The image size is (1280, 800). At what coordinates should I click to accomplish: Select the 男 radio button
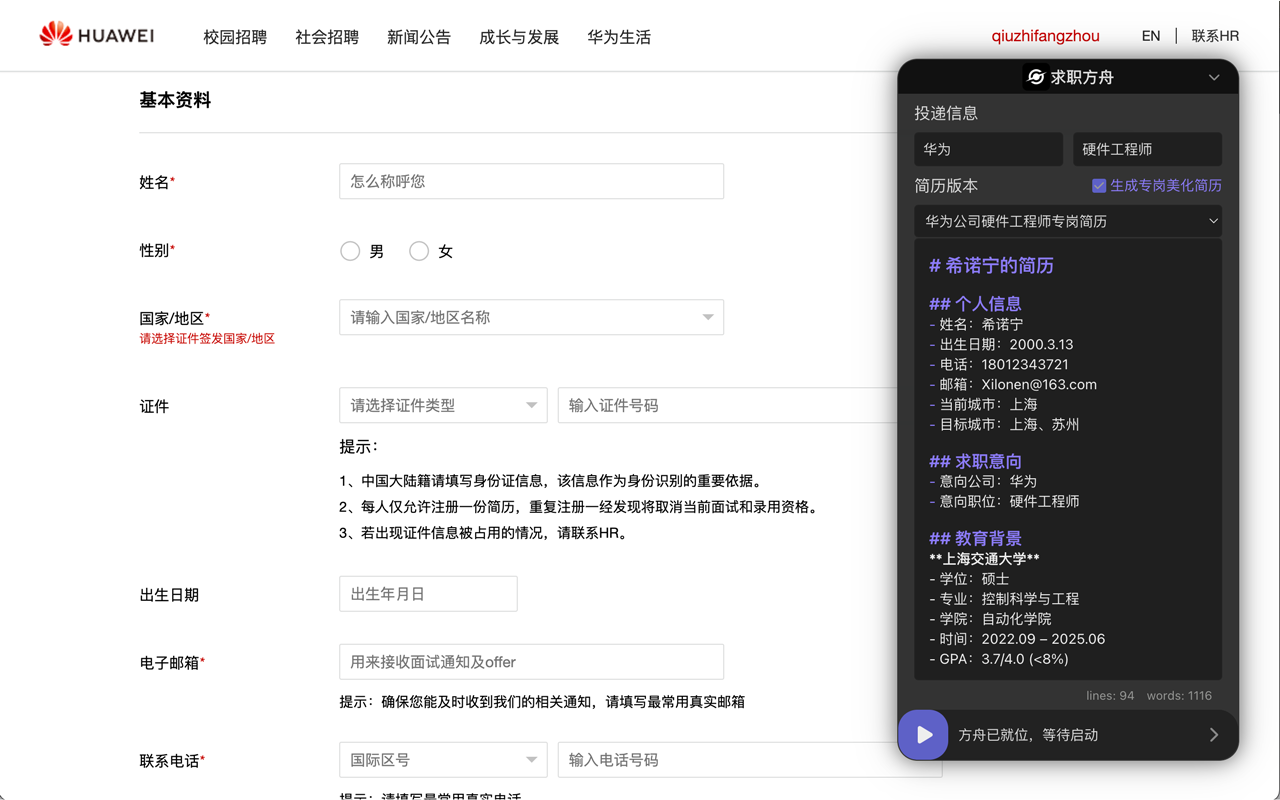[350, 251]
